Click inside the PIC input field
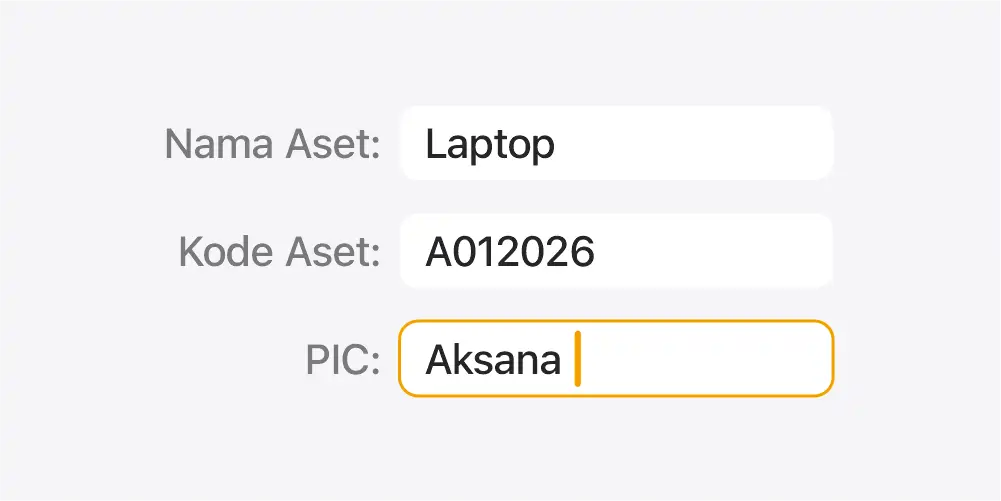Viewport: 1001px width, 501px height. point(616,358)
